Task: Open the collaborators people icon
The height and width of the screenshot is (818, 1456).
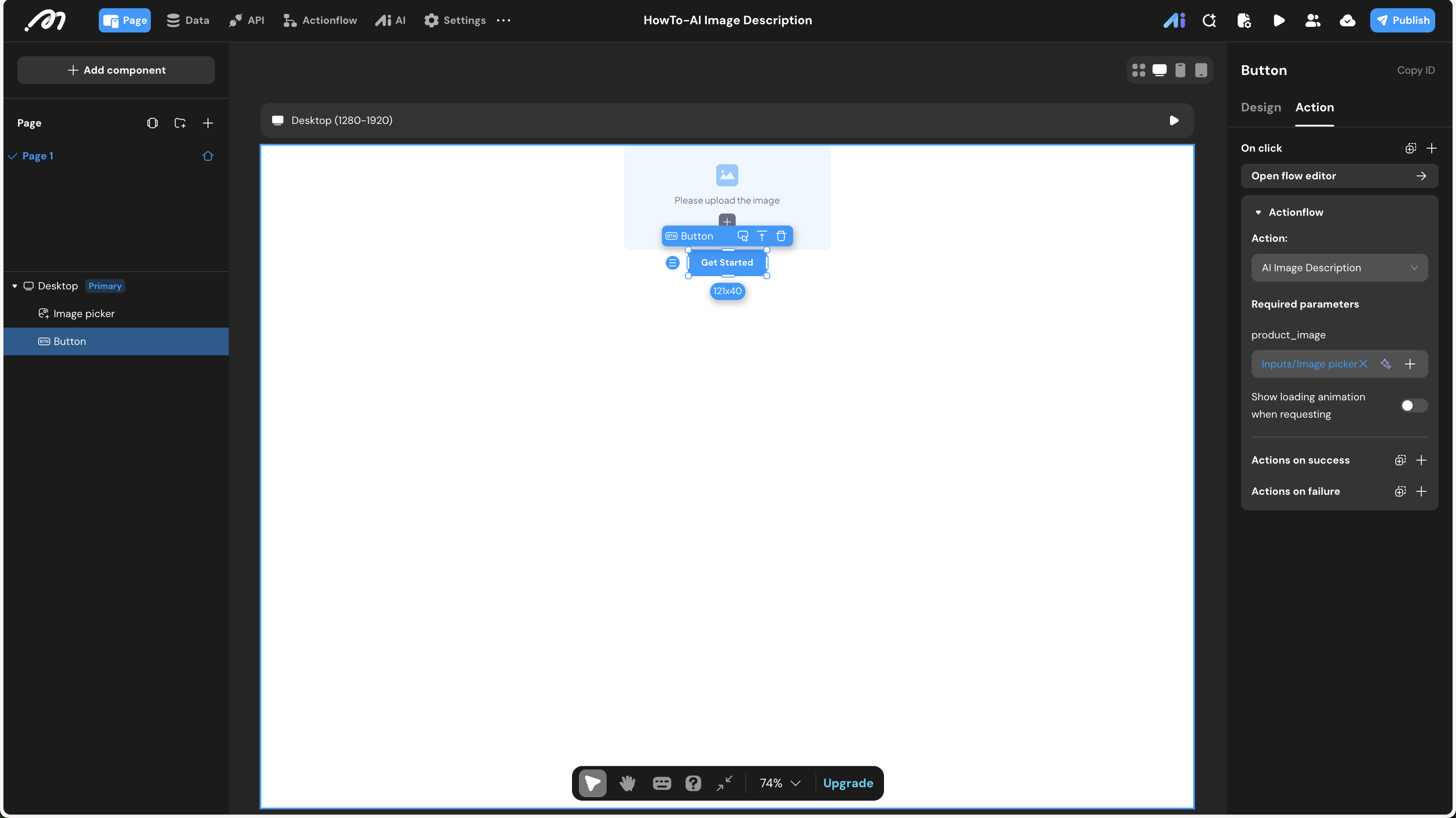Action: tap(1313, 21)
